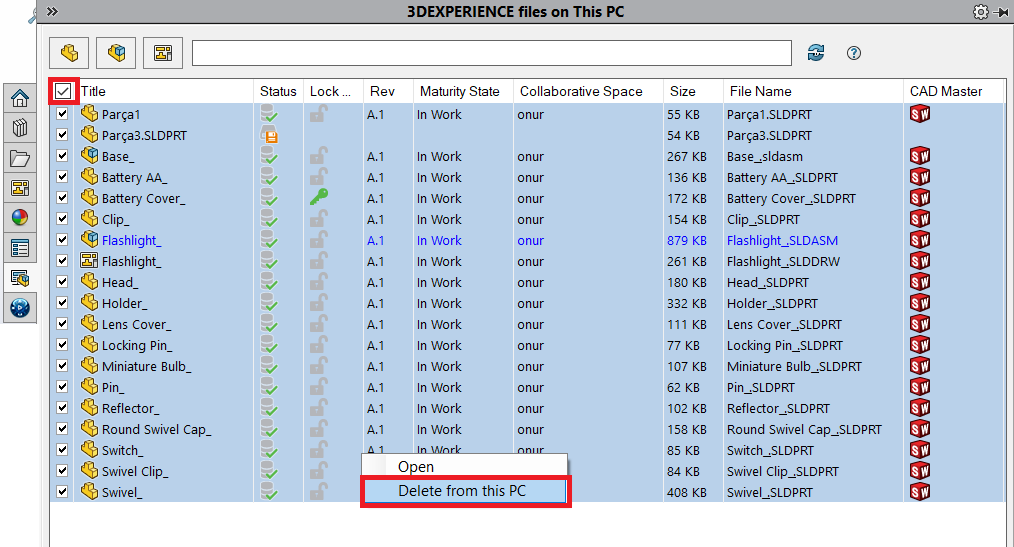Uncheck the Flashlight_ assembly checkbox
The width and height of the screenshot is (1014, 547).
point(63,240)
